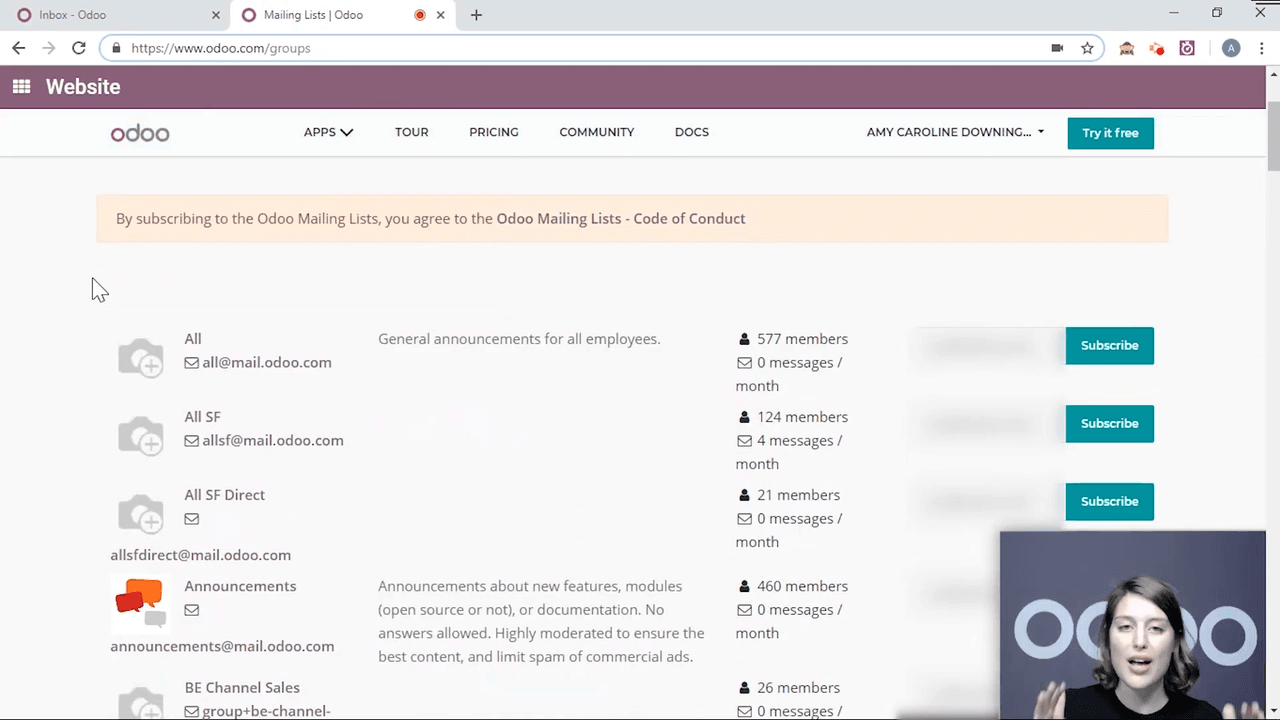
Task: Click the Announcements speech bubble image
Action: pyautogui.click(x=139, y=602)
